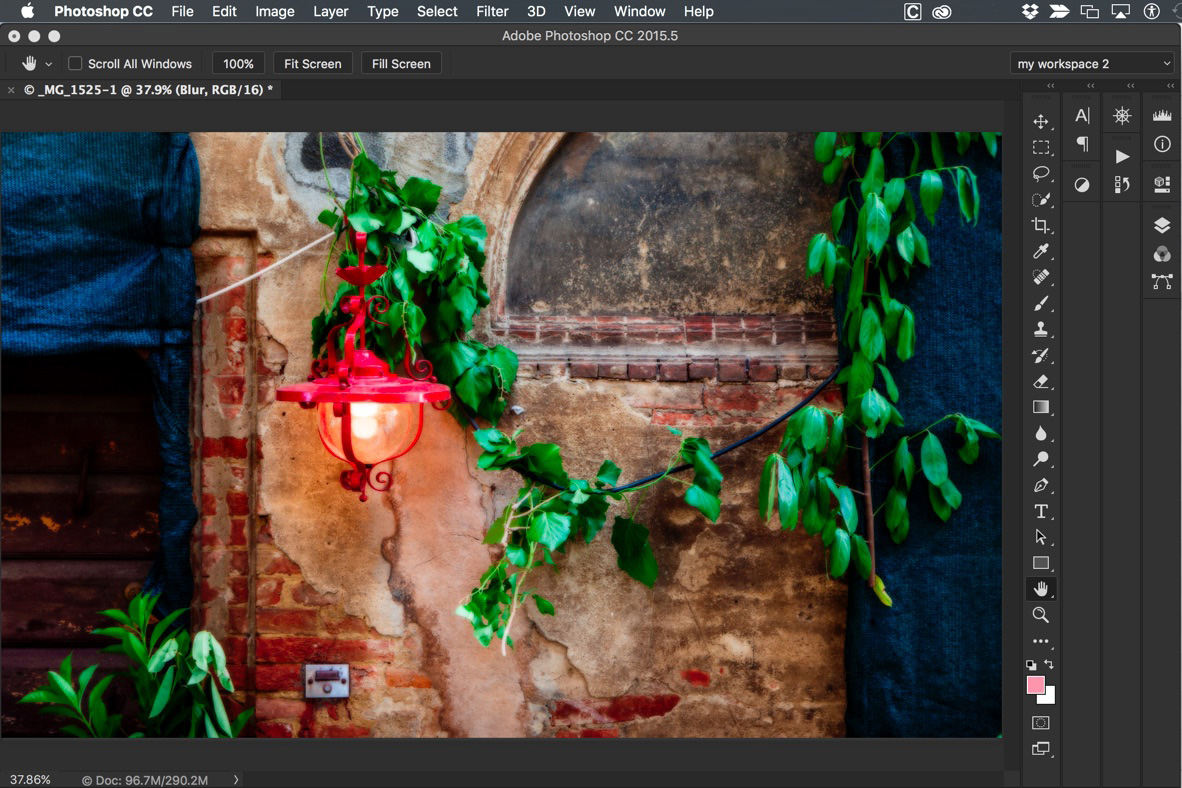Select the Eyedropper tool
Image resolution: width=1182 pixels, height=788 pixels.
tap(1041, 252)
